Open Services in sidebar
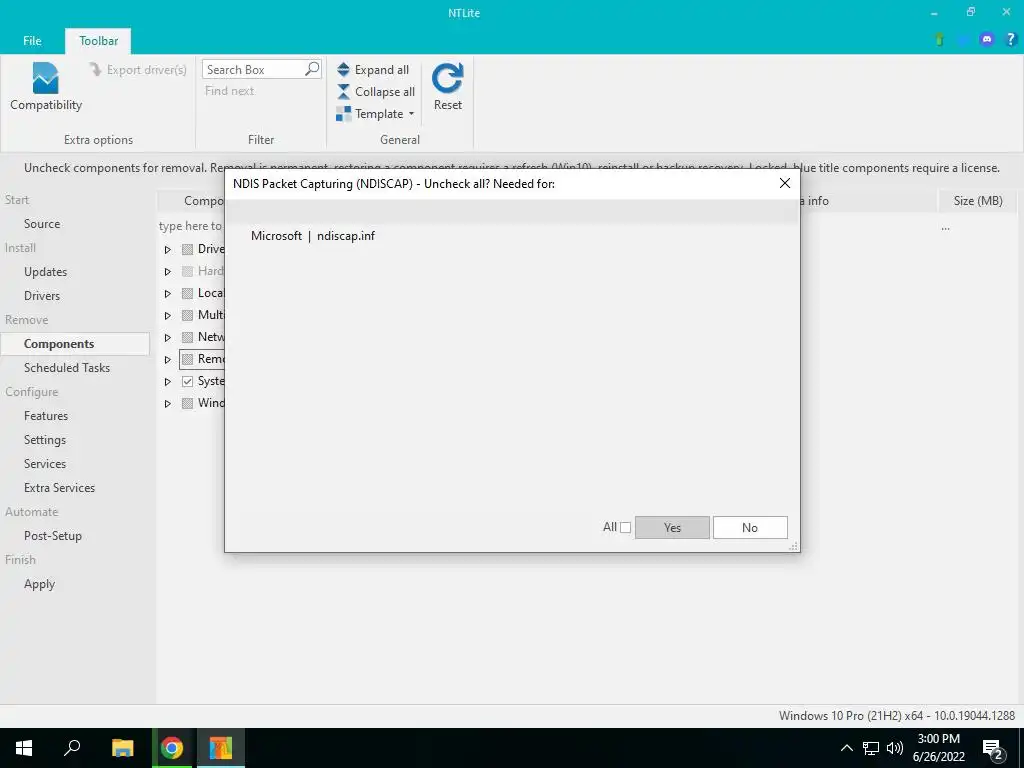The height and width of the screenshot is (768, 1024). 44,464
